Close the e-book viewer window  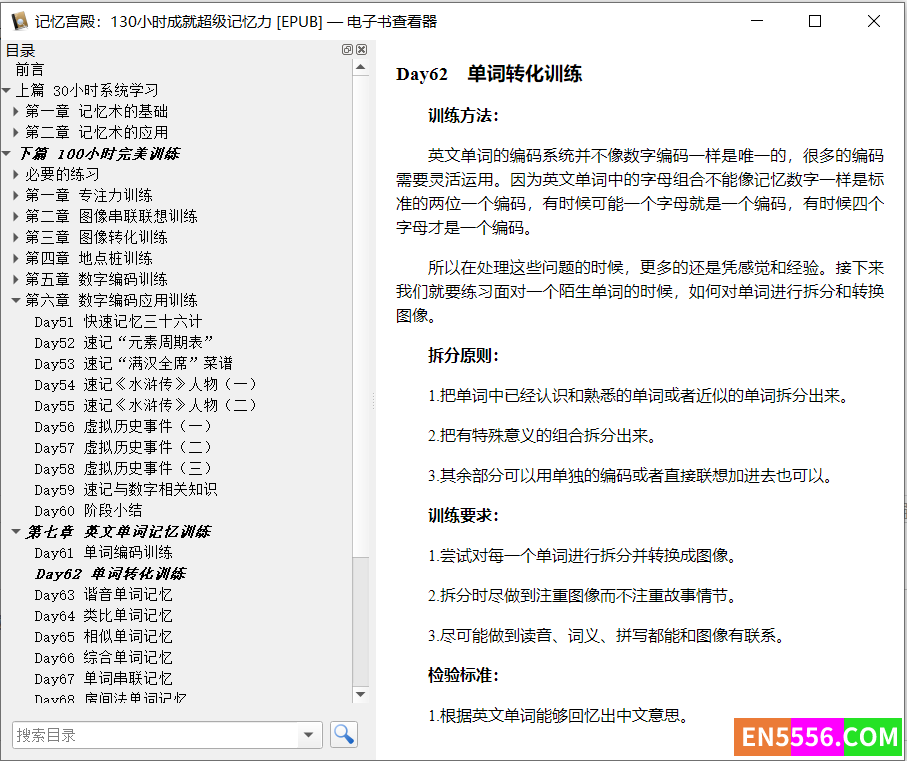(x=874, y=21)
